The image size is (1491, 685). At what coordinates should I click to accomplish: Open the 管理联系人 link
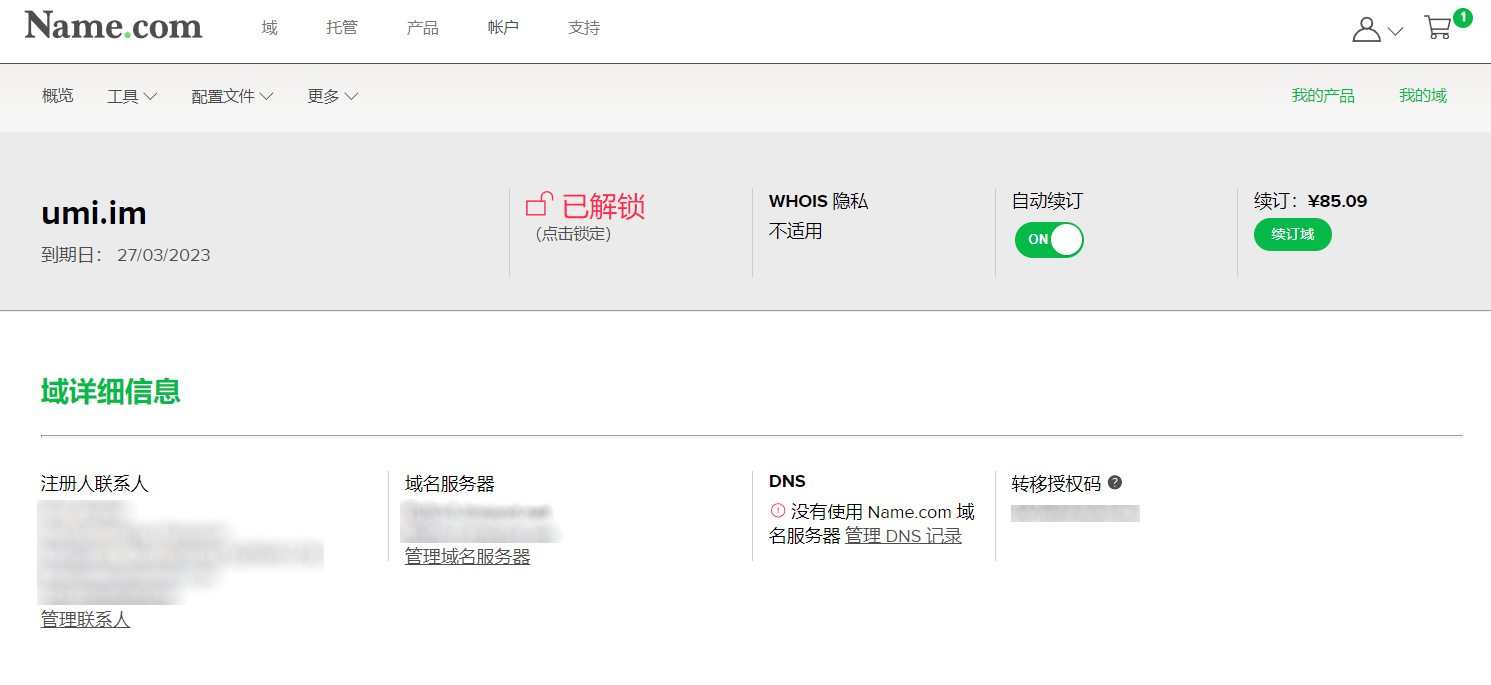(x=85, y=620)
